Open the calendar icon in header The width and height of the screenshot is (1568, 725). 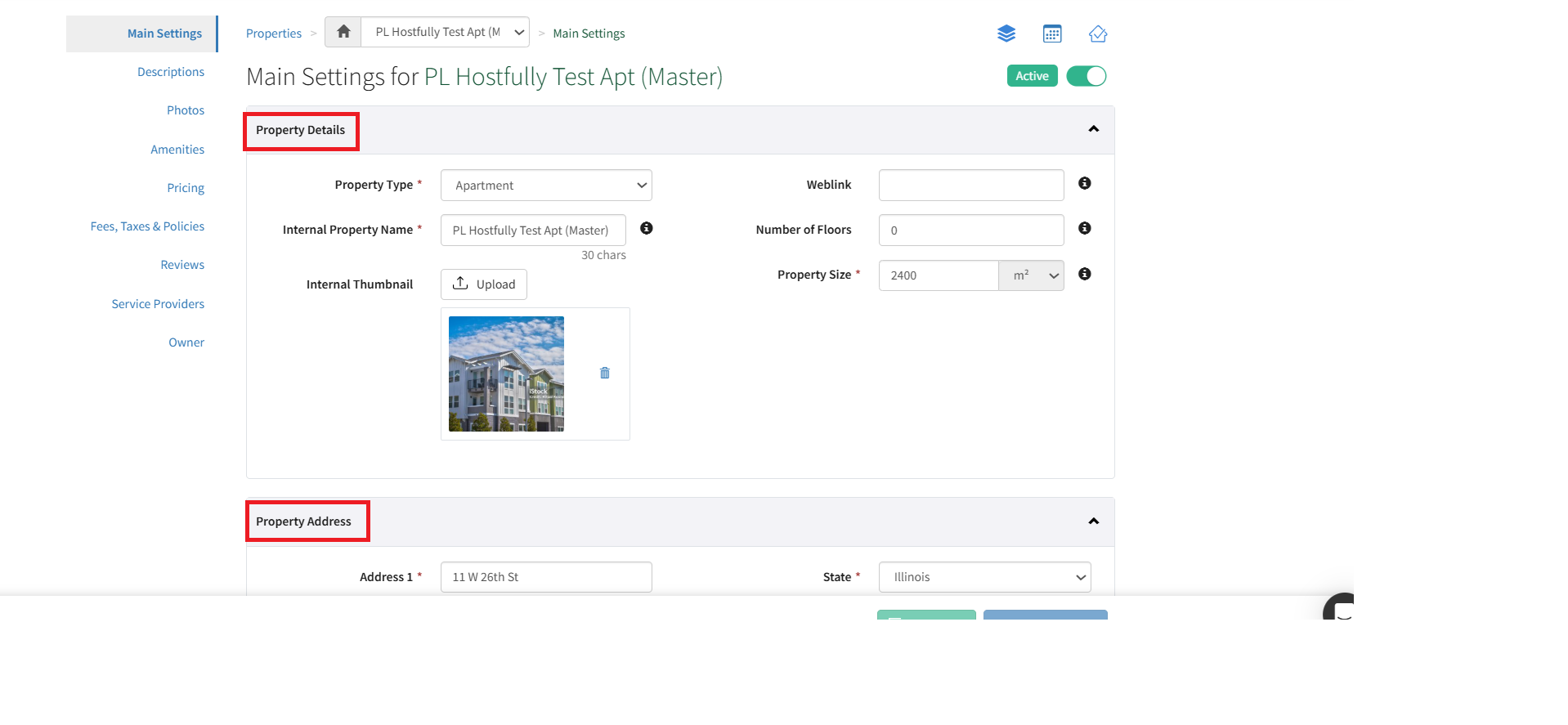point(1052,34)
